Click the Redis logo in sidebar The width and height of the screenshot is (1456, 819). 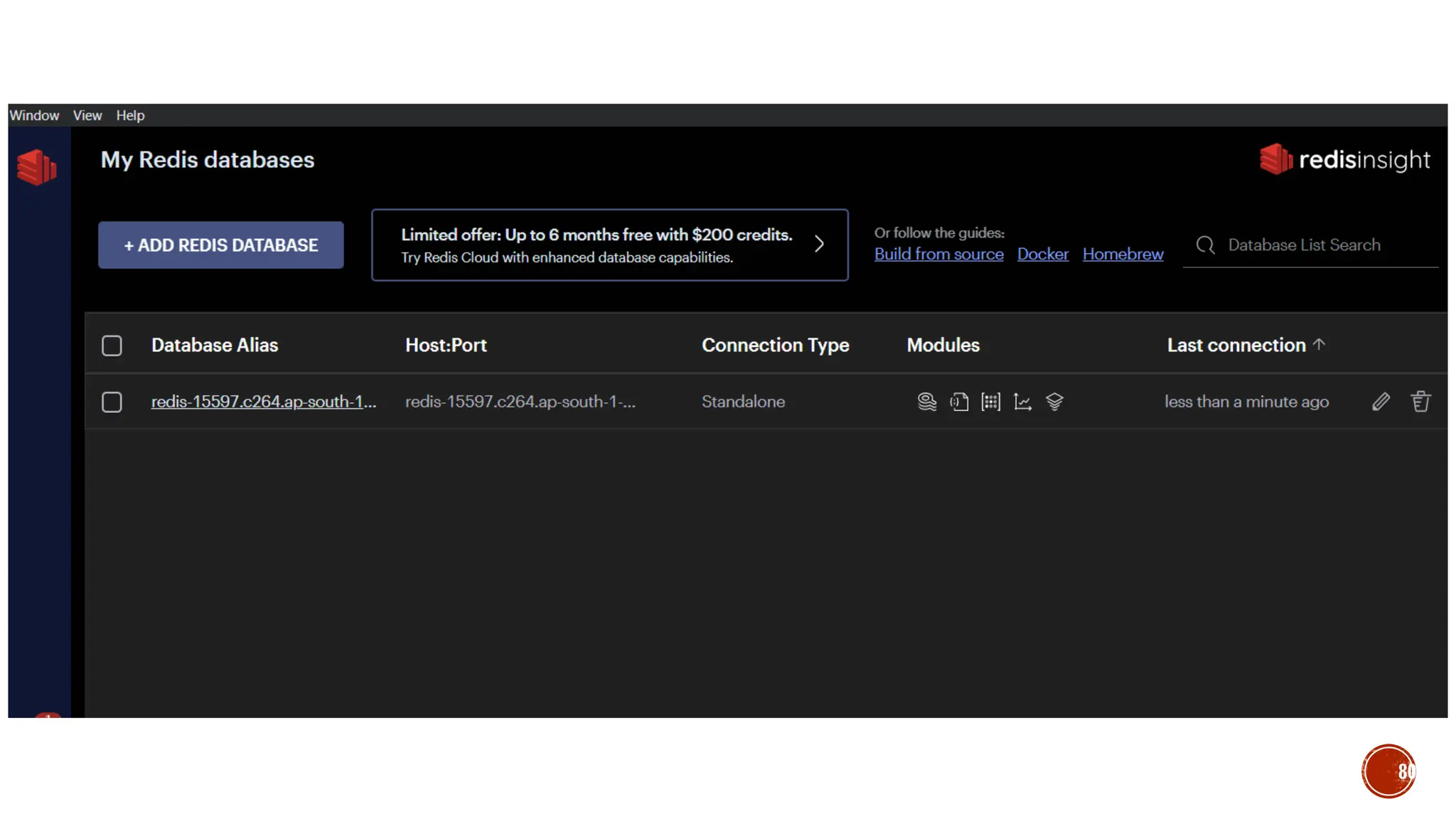[x=37, y=168]
